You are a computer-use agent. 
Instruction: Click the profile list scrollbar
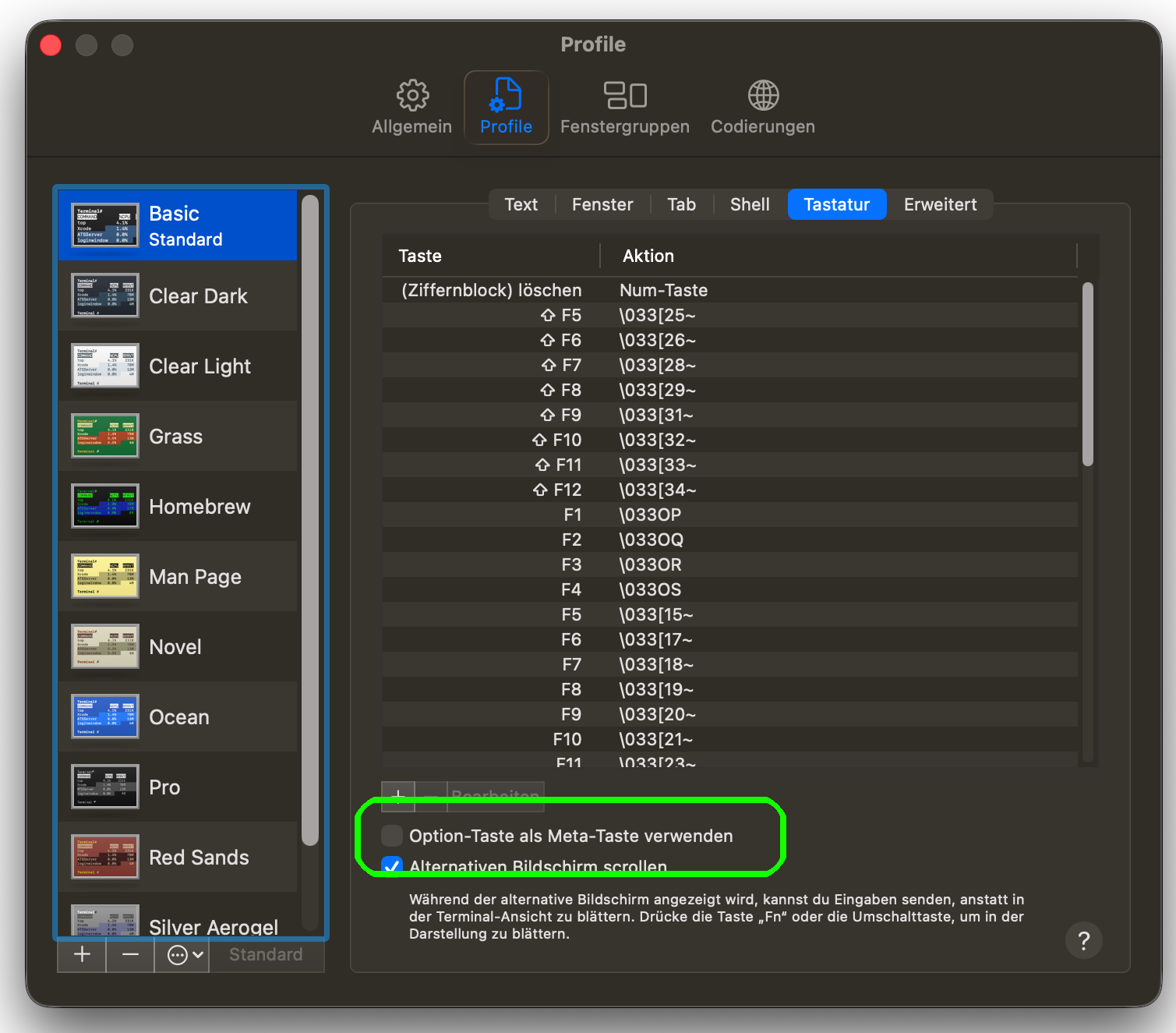click(309, 520)
